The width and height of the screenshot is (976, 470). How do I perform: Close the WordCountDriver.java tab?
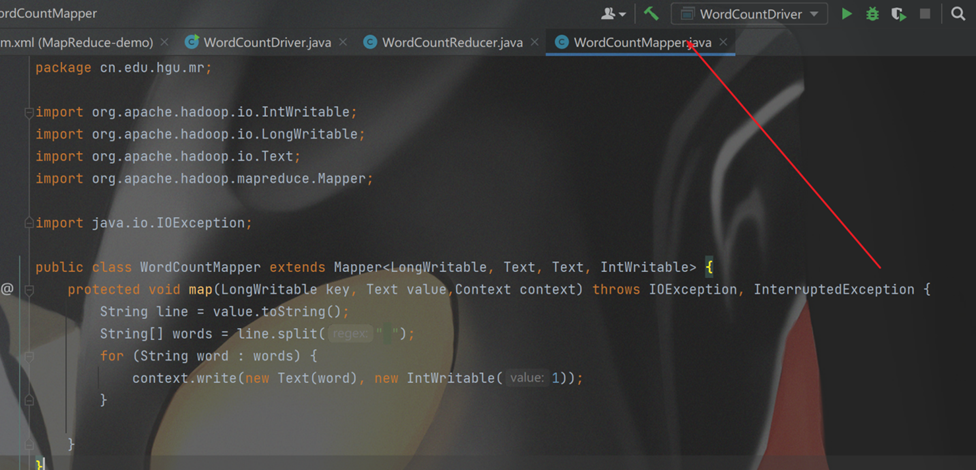click(344, 42)
